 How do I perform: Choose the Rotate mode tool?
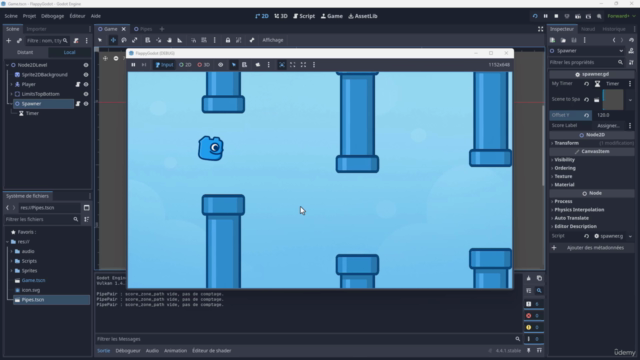pyautogui.click(x=124, y=40)
